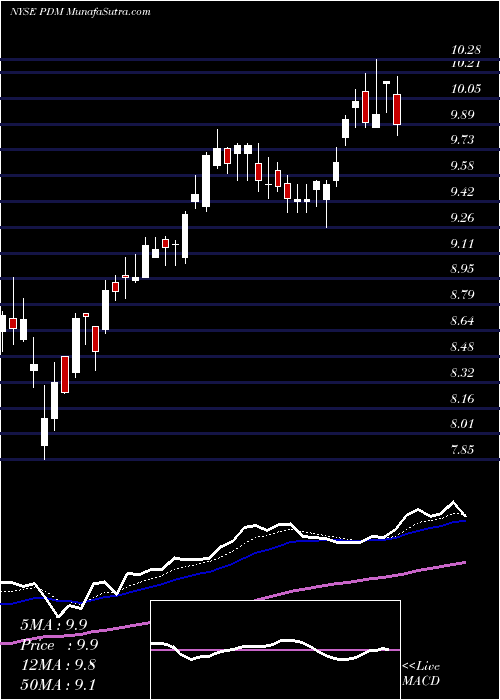The width and height of the screenshot is (500, 700).
Task: Click the 50MA : 9.1 legend entry
Action: [57, 685]
